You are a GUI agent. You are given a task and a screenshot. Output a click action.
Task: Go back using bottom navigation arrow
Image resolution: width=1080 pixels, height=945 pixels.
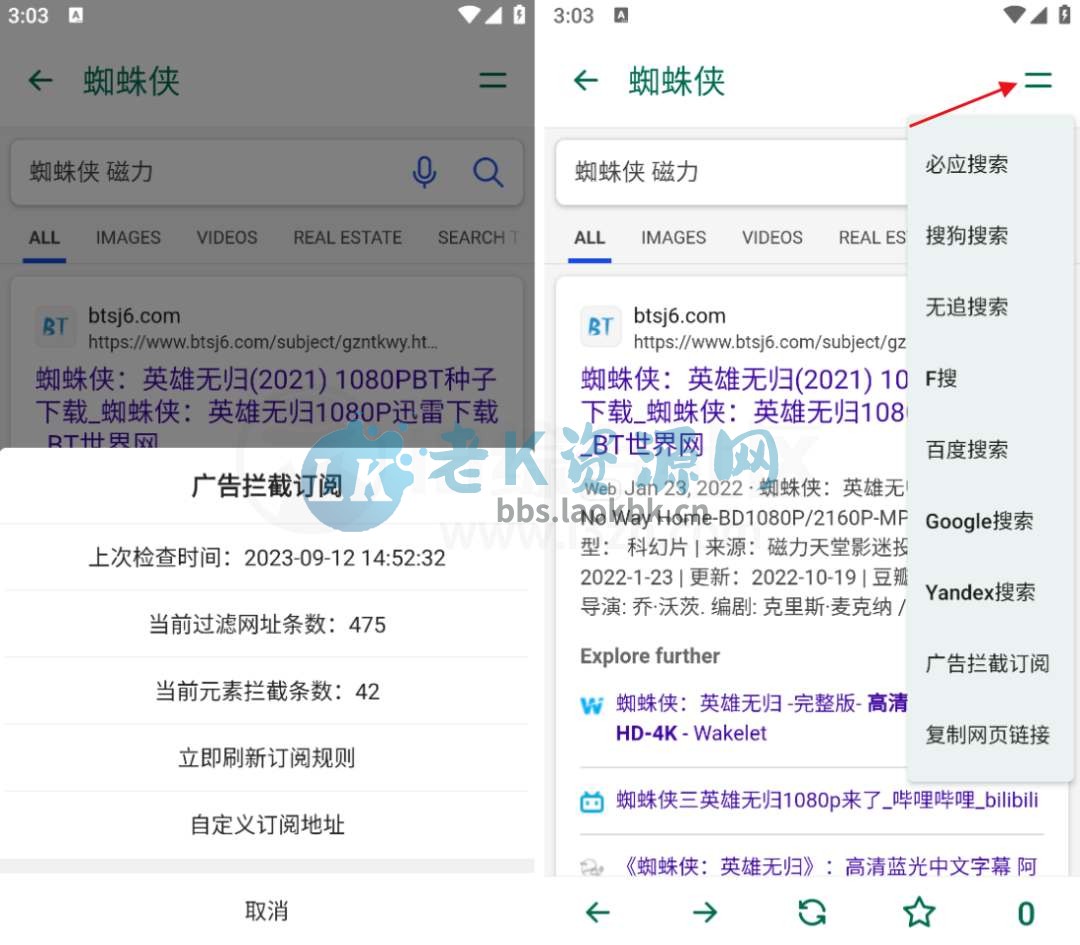pos(597,913)
